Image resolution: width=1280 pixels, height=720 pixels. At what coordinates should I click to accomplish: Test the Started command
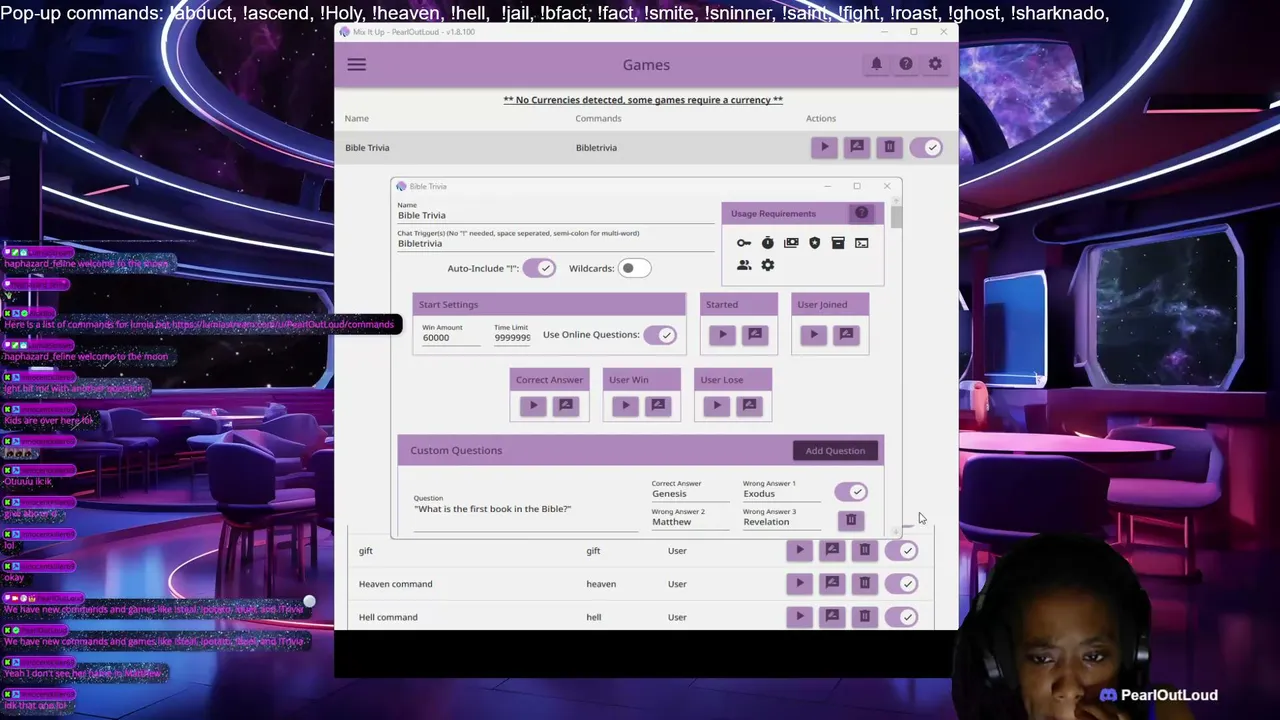(x=723, y=335)
